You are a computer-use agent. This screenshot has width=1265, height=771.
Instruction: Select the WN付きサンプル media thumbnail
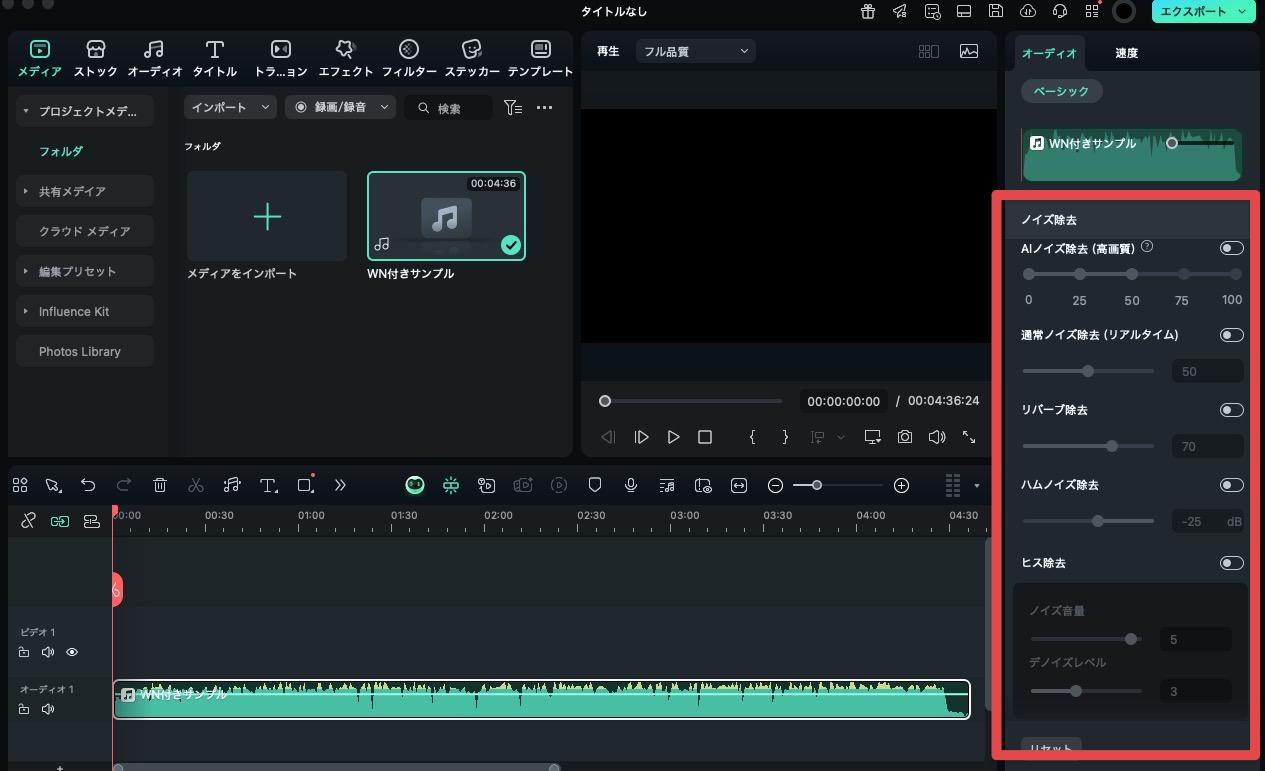pyautogui.click(x=446, y=216)
